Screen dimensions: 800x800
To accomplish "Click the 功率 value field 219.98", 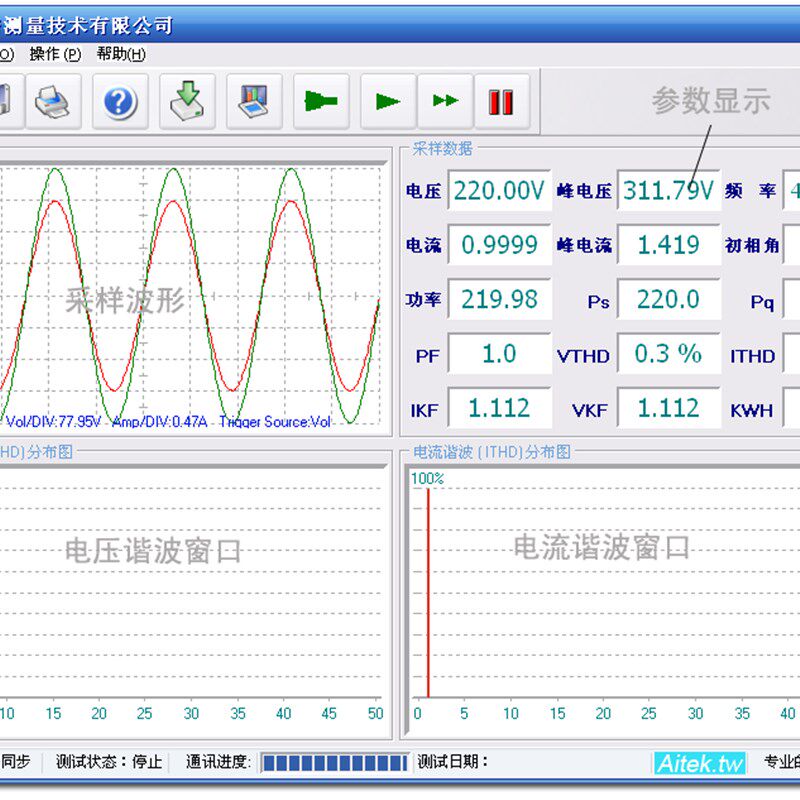I will click(499, 299).
